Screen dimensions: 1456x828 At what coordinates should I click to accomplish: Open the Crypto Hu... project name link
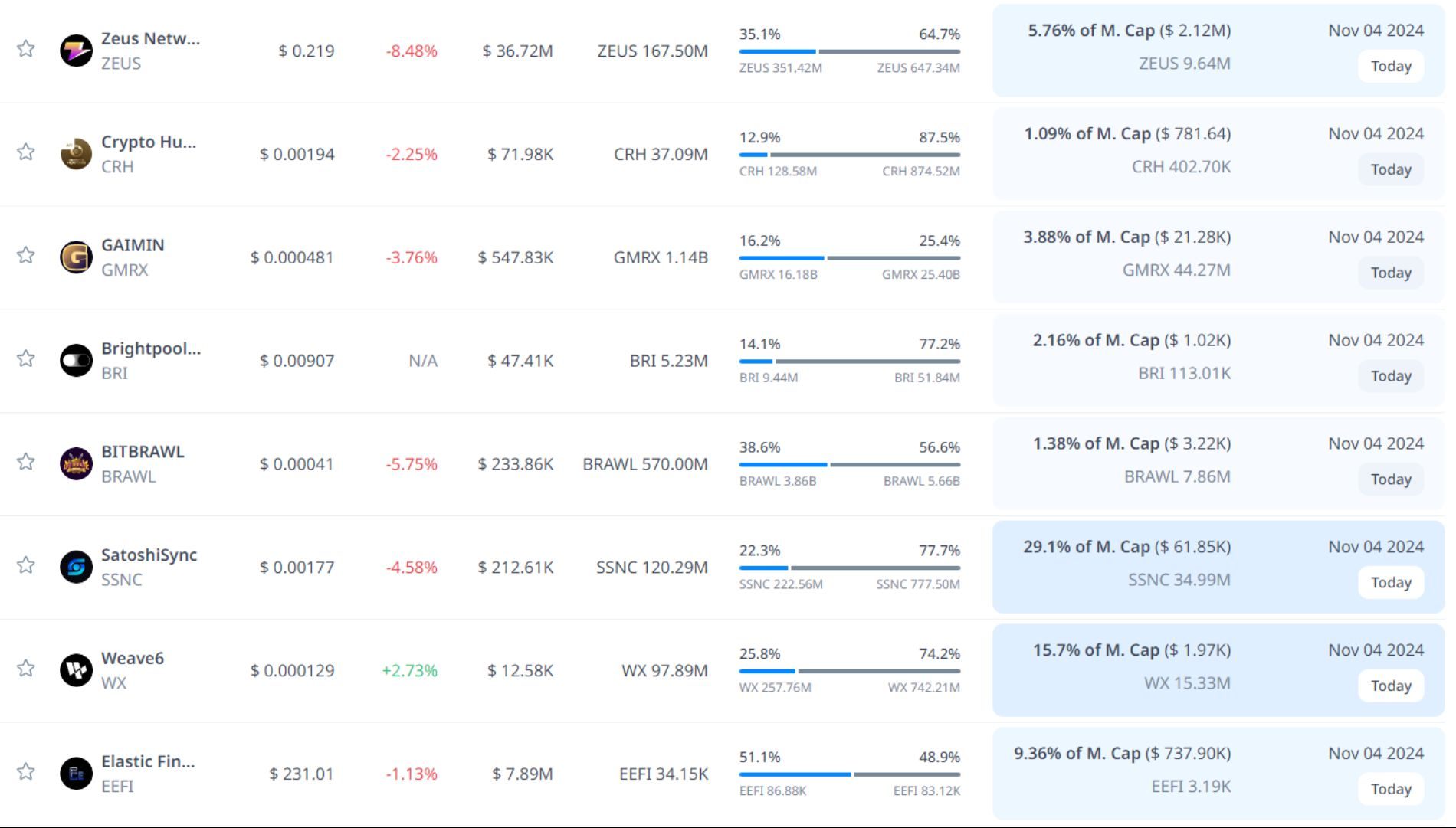coord(149,142)
